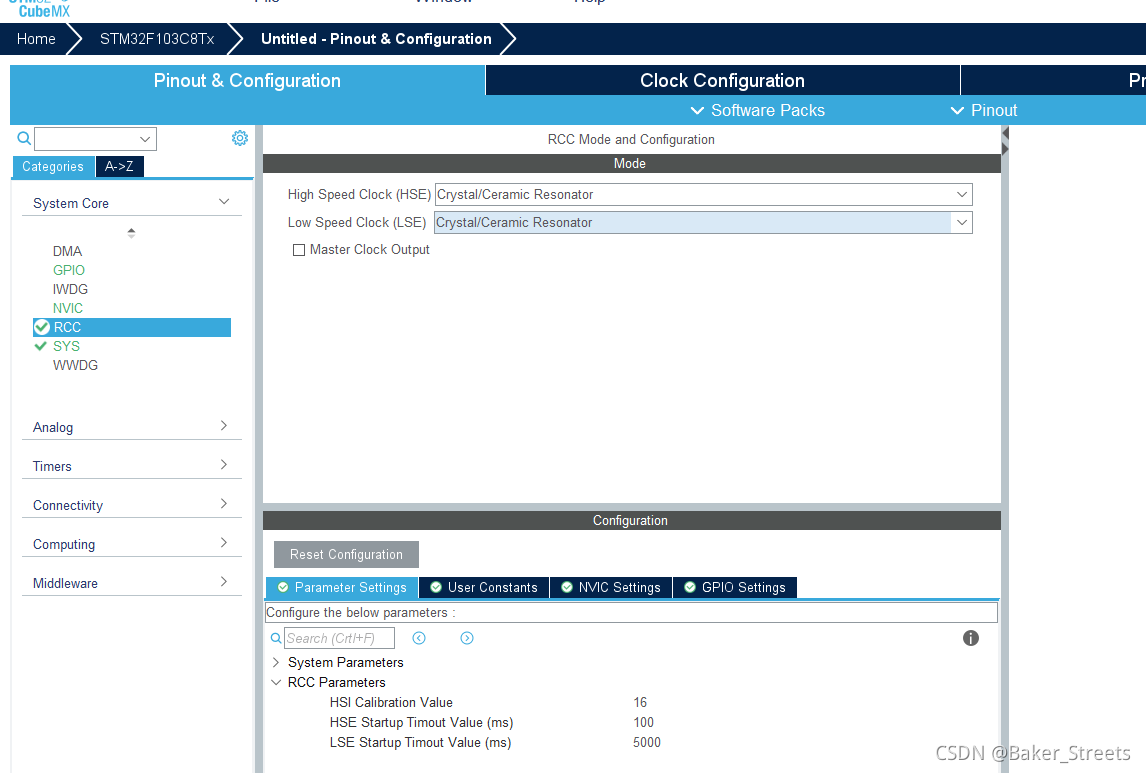Select IWDG in System Core list
The height and width of the screenshot is (773, 1146).
tap(70, 289)
